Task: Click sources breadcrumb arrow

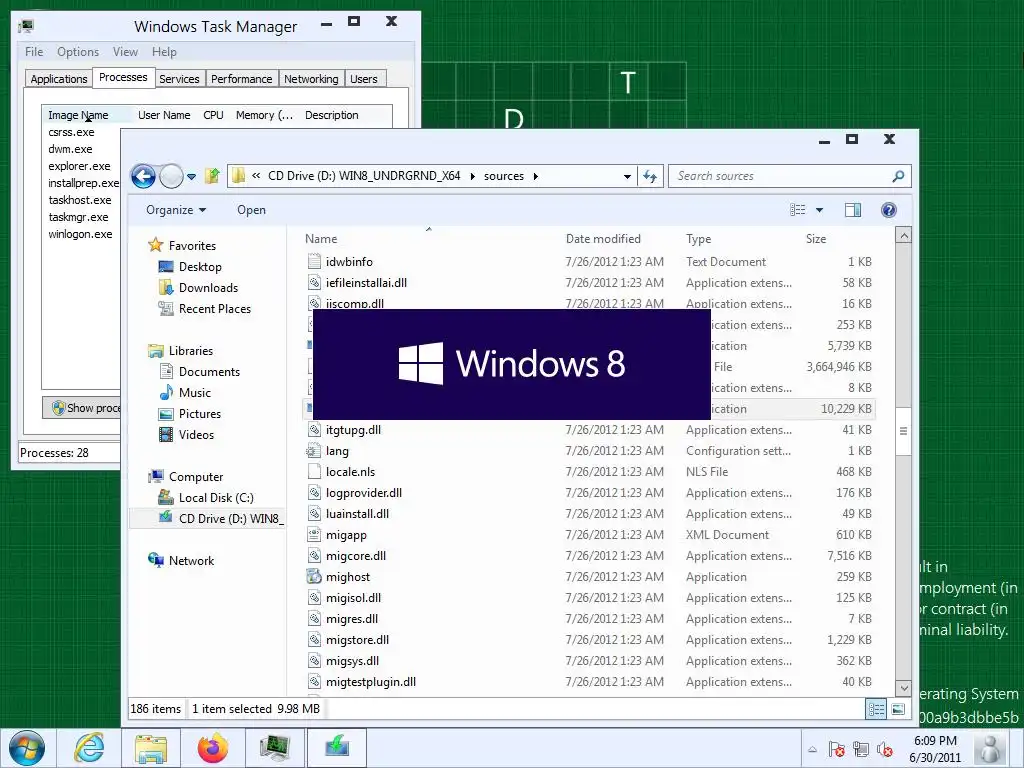Action: pyautogui.click(x=536, y=176)
